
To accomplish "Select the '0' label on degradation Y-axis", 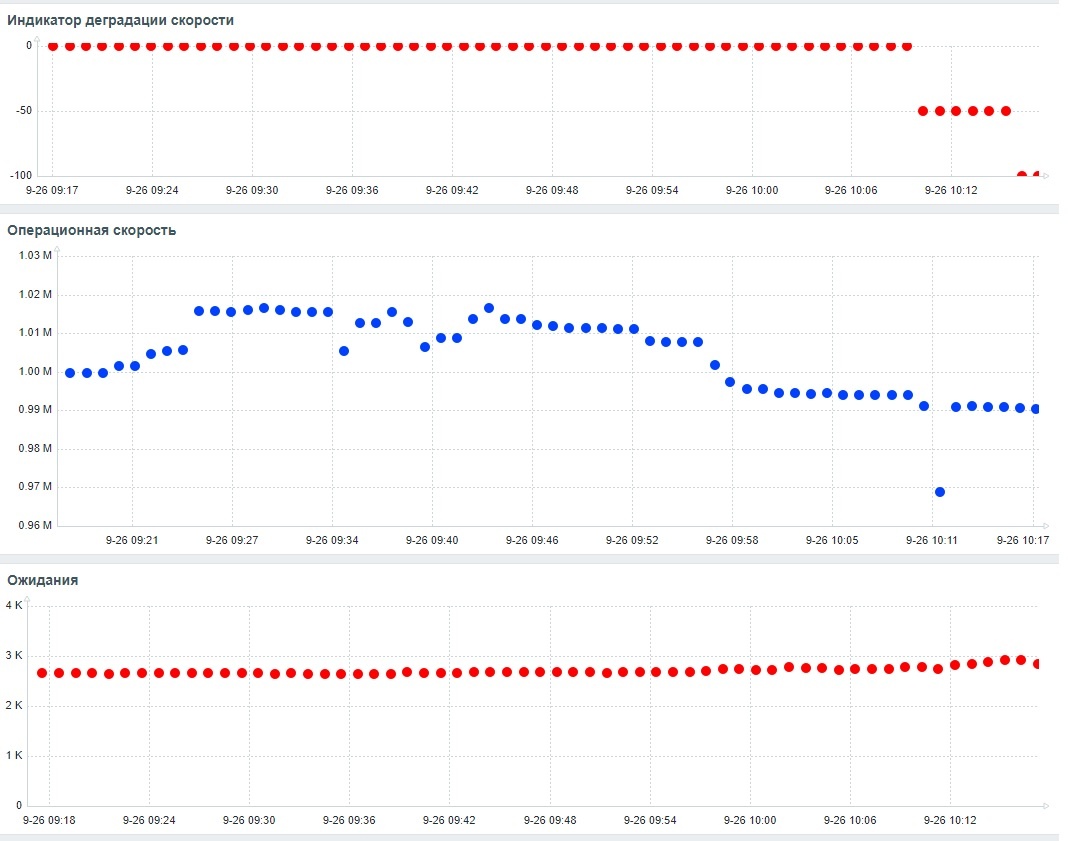I will 28,44.
